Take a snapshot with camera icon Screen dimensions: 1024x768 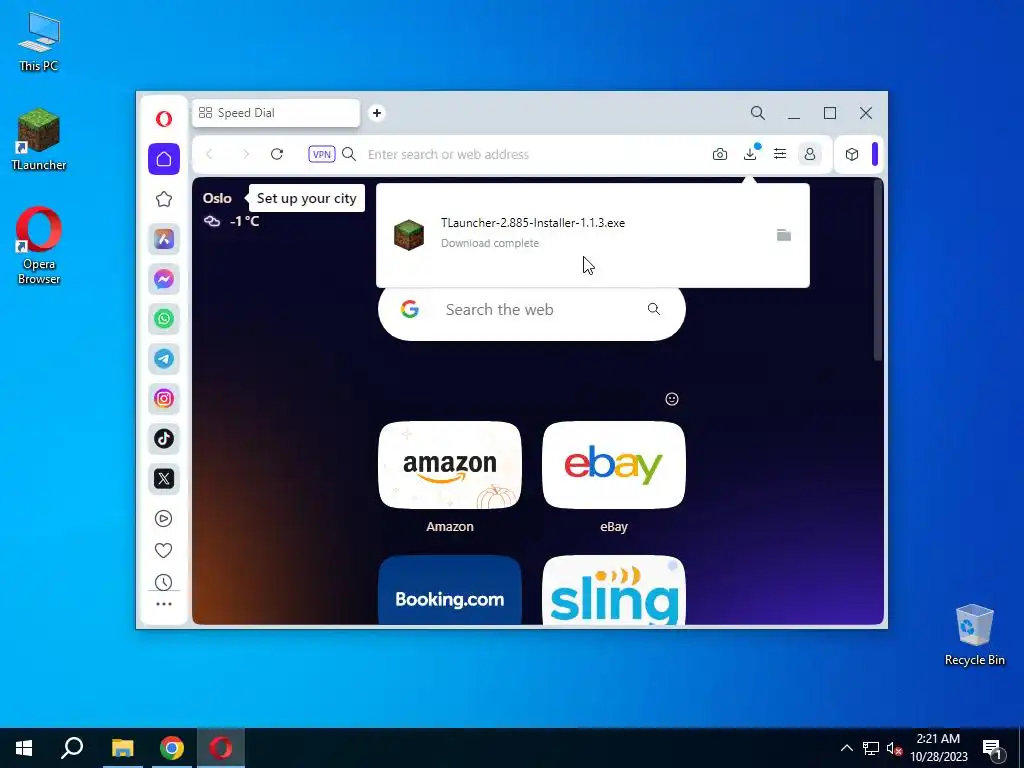click(720, 154)
